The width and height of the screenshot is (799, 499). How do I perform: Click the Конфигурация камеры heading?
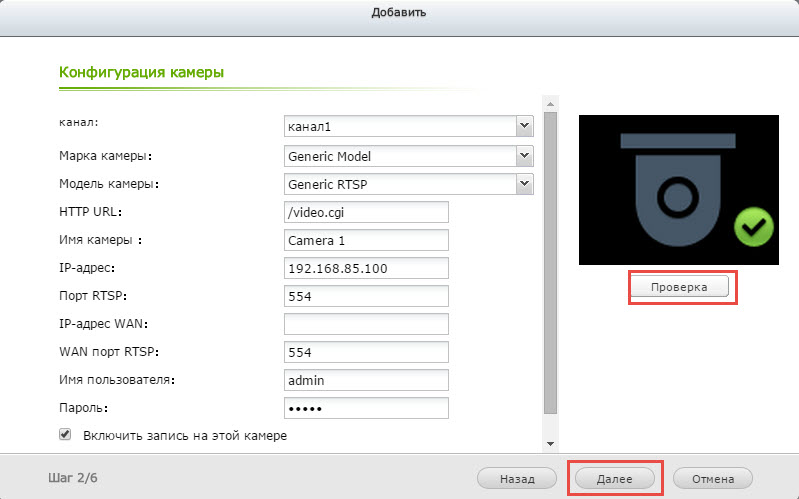(142, 72)
